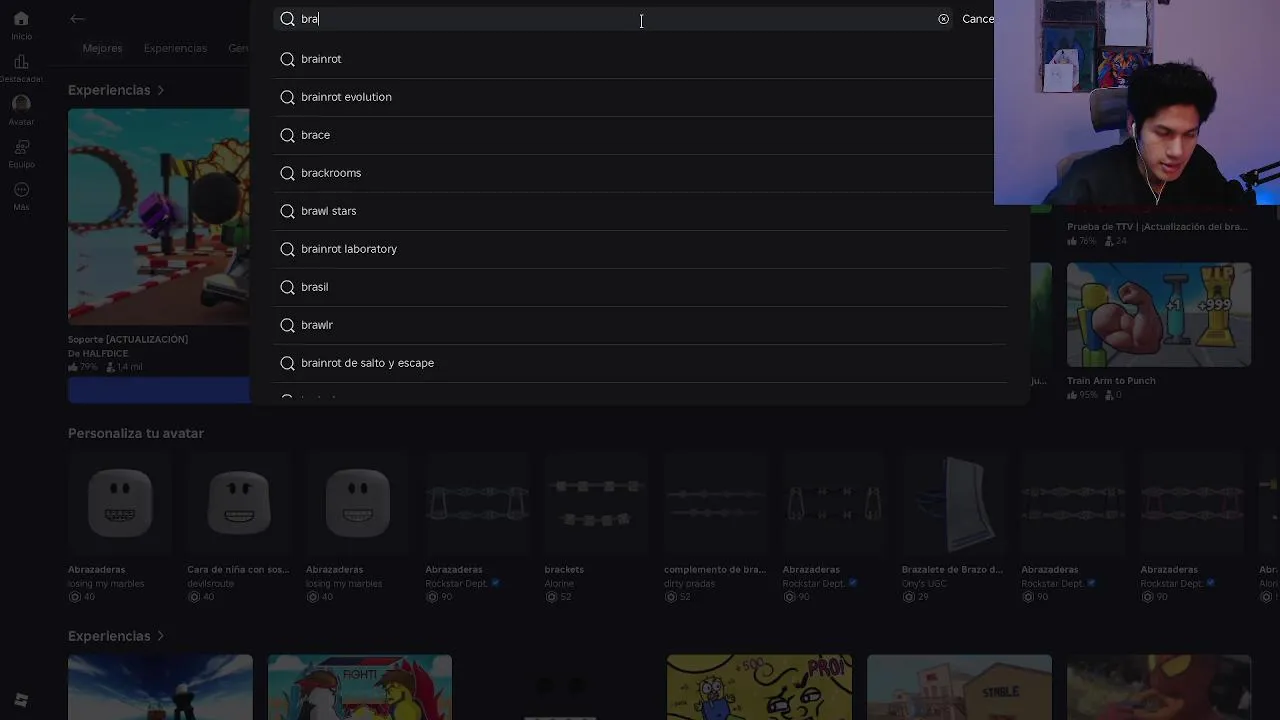Open Más three-dots icon in sidebar
The width and height of the screenshot is (1280, 720).
(21, 190)
